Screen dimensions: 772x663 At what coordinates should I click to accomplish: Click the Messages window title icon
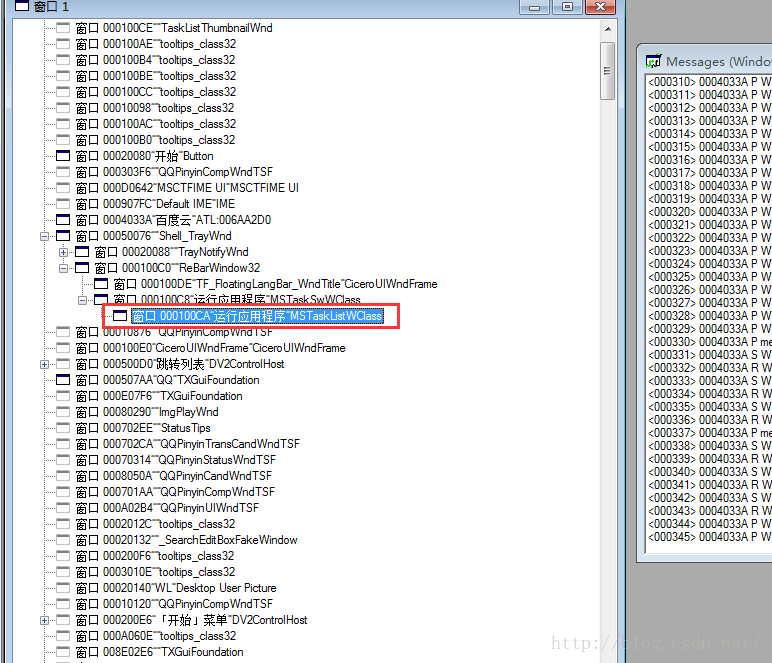point(653,61)
